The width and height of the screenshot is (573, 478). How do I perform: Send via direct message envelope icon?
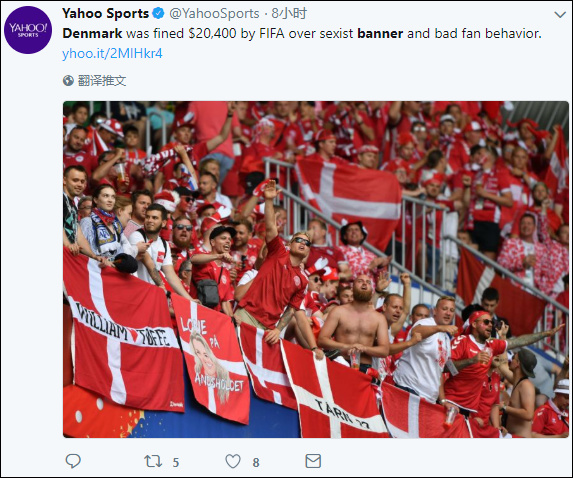tap(313, 461)
